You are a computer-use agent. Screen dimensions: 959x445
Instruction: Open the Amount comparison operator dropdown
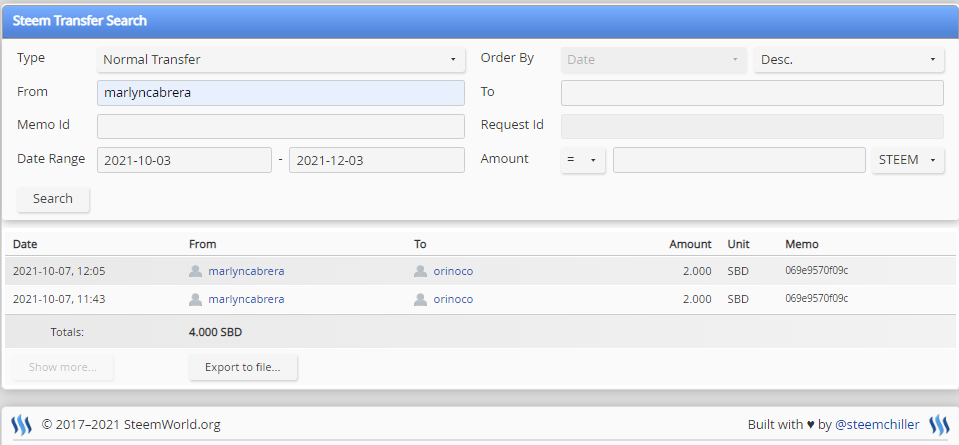pos(583,160)
